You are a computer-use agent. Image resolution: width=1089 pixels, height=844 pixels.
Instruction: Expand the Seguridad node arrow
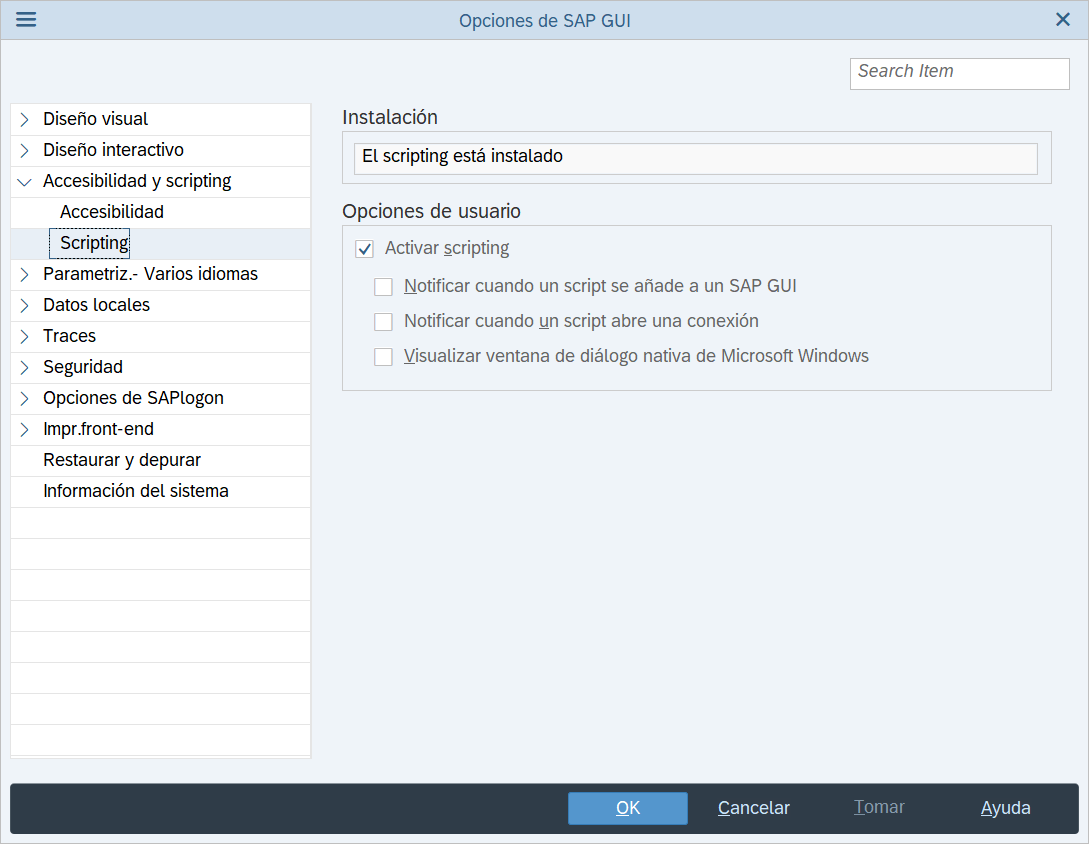point(25,367)
